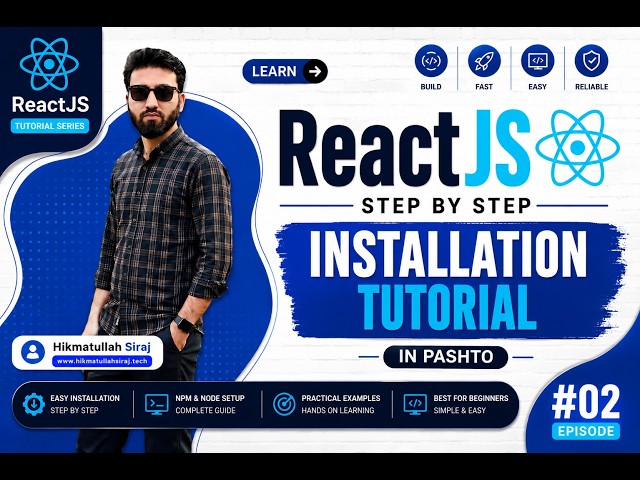Click the Hikmatullah Siraj name text

[102, 347]
